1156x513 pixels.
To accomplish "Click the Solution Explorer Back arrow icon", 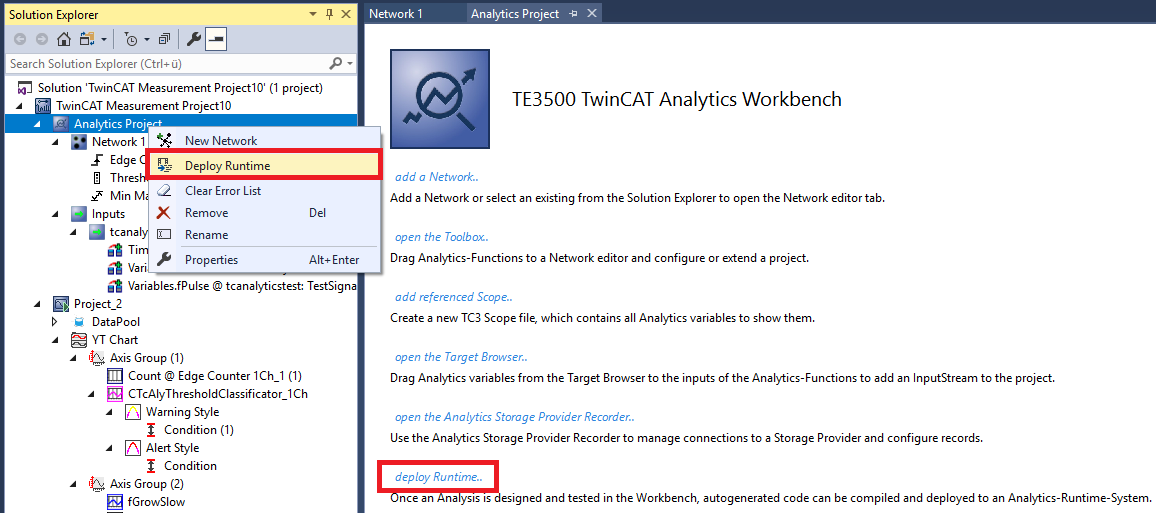I will click(x=20, y=39).
